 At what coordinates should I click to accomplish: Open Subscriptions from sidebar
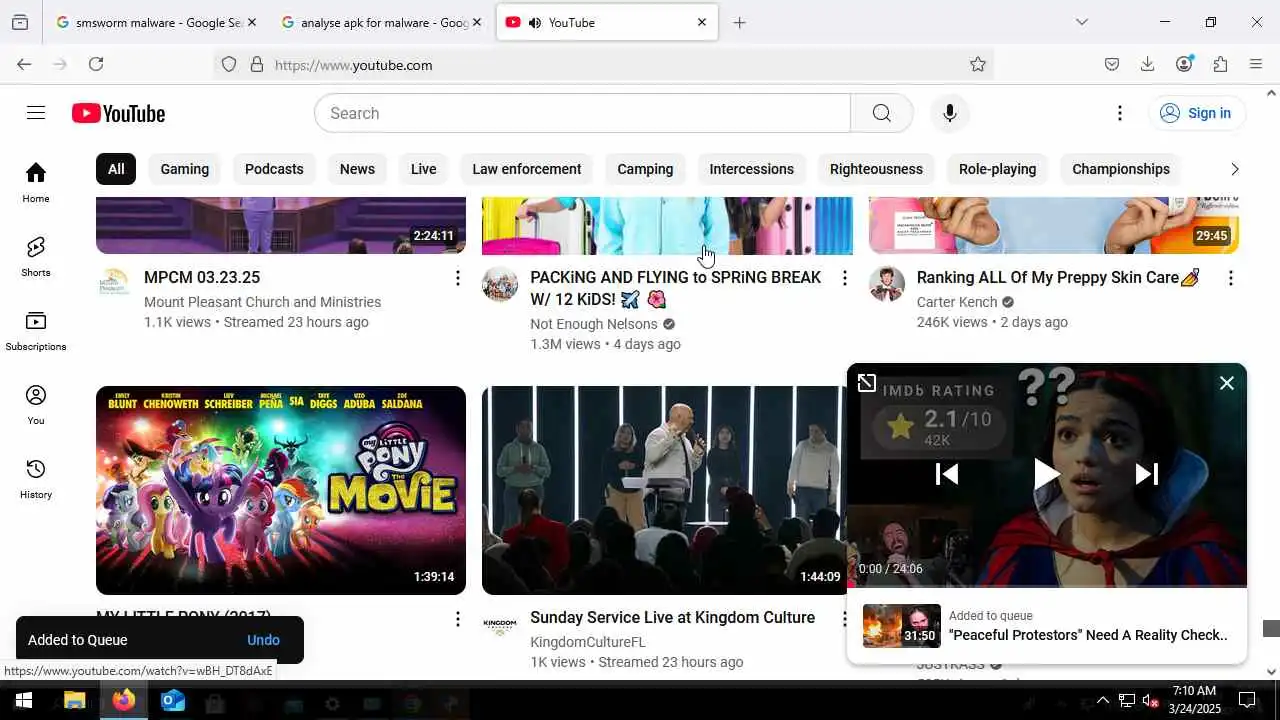[36, 330]
